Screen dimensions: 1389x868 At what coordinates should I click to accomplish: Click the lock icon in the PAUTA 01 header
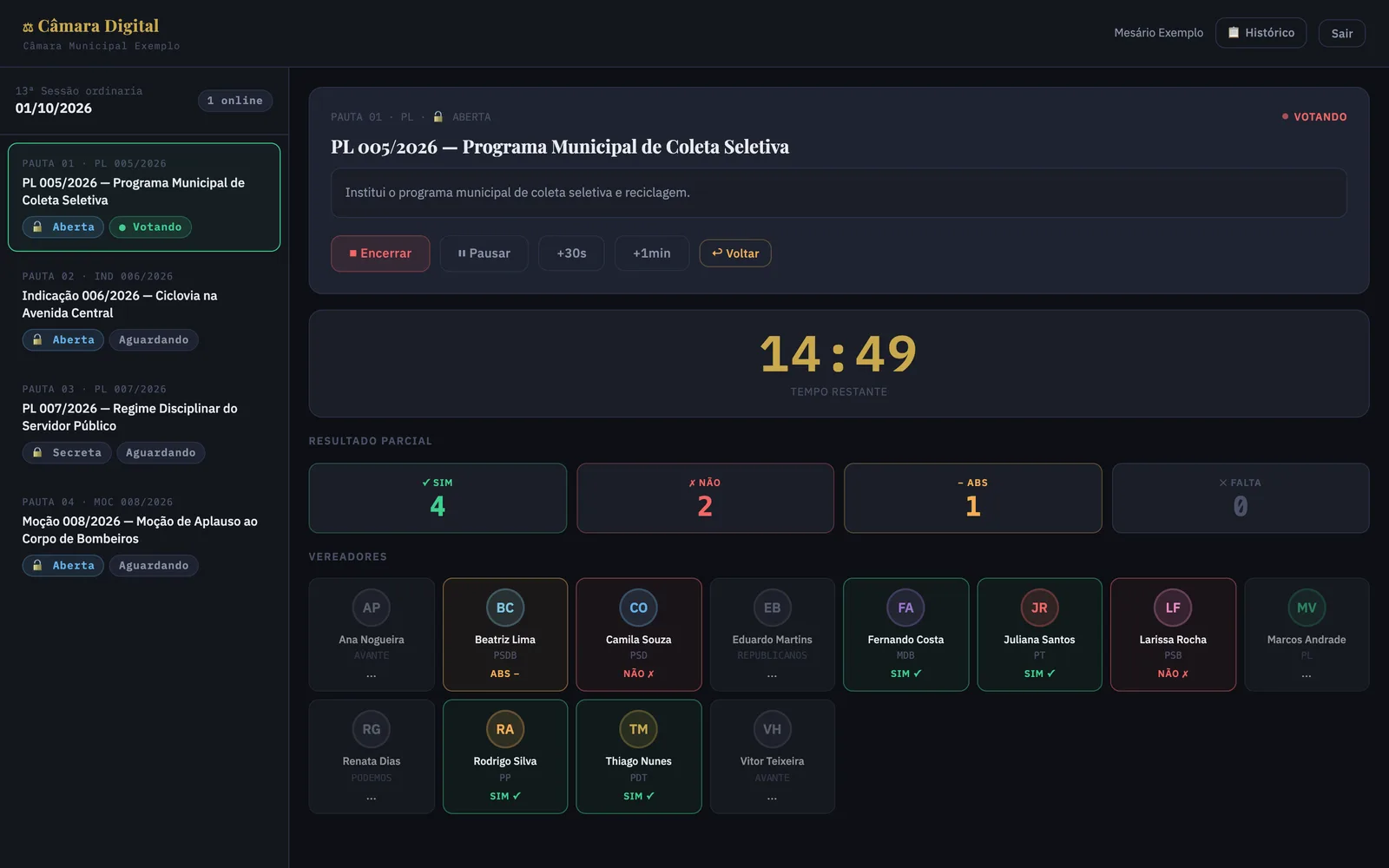pos(438,116)
